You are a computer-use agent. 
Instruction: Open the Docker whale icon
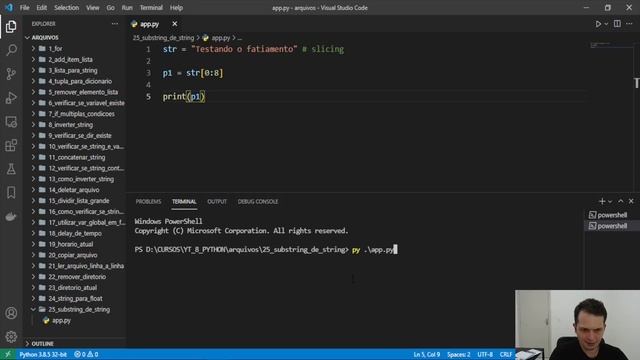point(11,216)
